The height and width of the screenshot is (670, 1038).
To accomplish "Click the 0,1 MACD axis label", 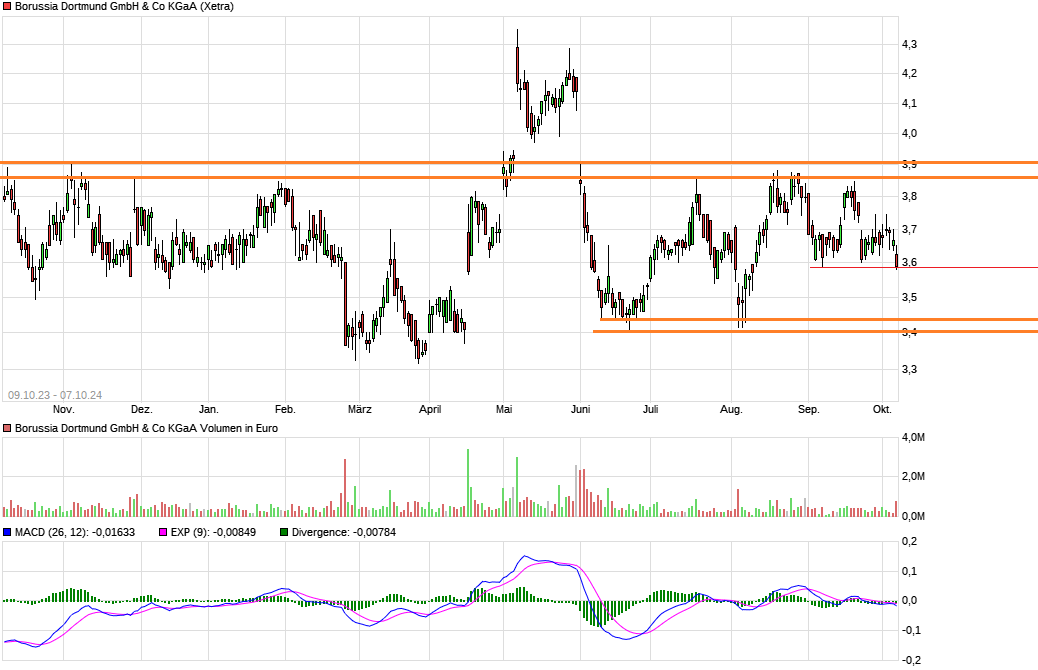I will click(910, 571).
